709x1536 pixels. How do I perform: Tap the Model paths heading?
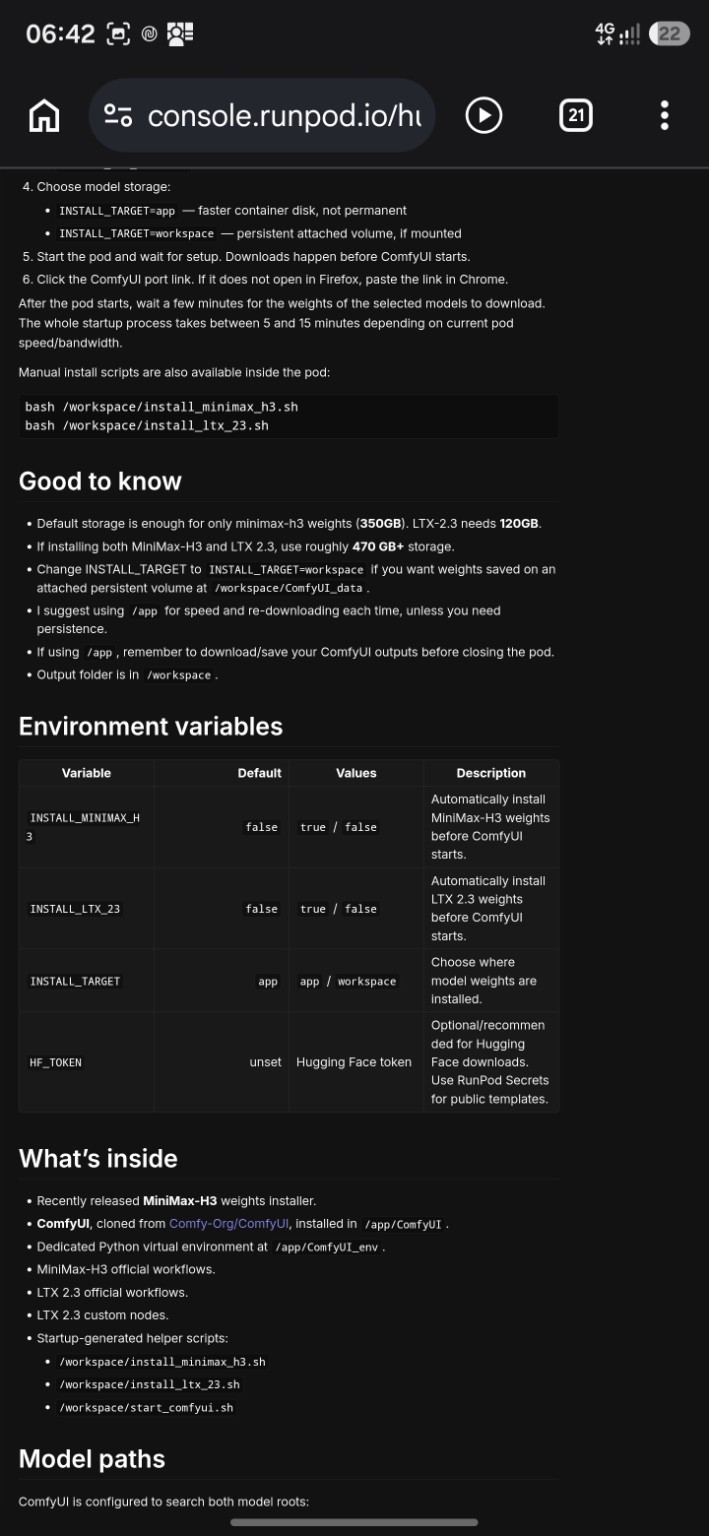pyautogui.click(x=92, y=1459)
